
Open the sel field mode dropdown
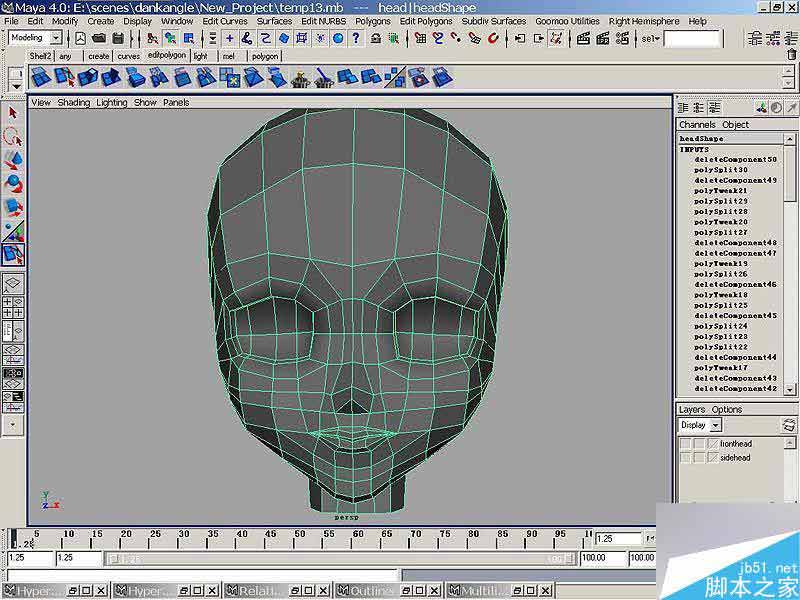650,38
